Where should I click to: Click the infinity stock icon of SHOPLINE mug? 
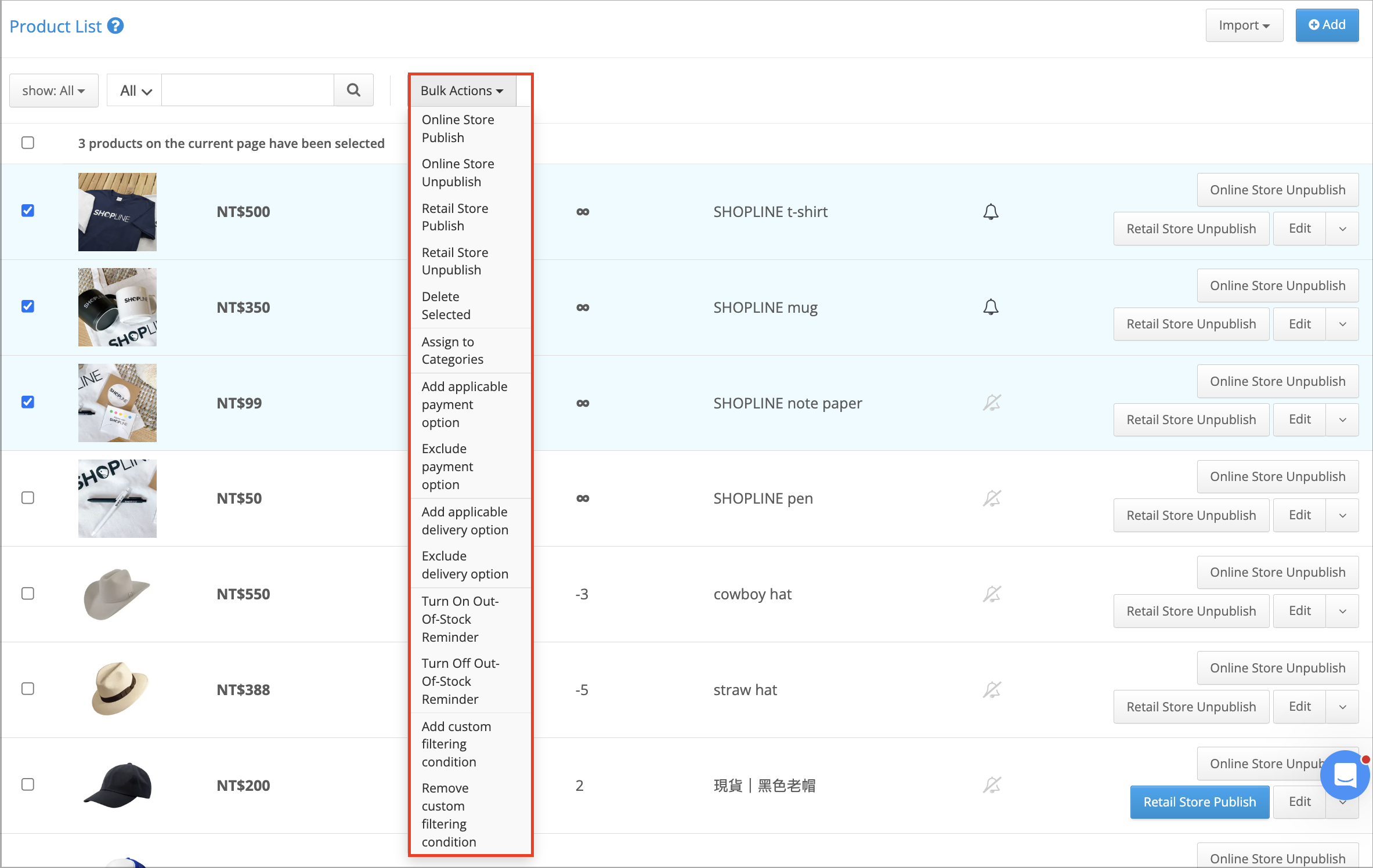[583, 308]
